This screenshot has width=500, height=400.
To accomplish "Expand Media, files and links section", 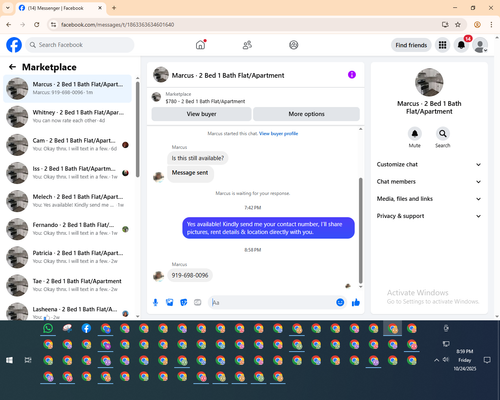I will point(429,199).
